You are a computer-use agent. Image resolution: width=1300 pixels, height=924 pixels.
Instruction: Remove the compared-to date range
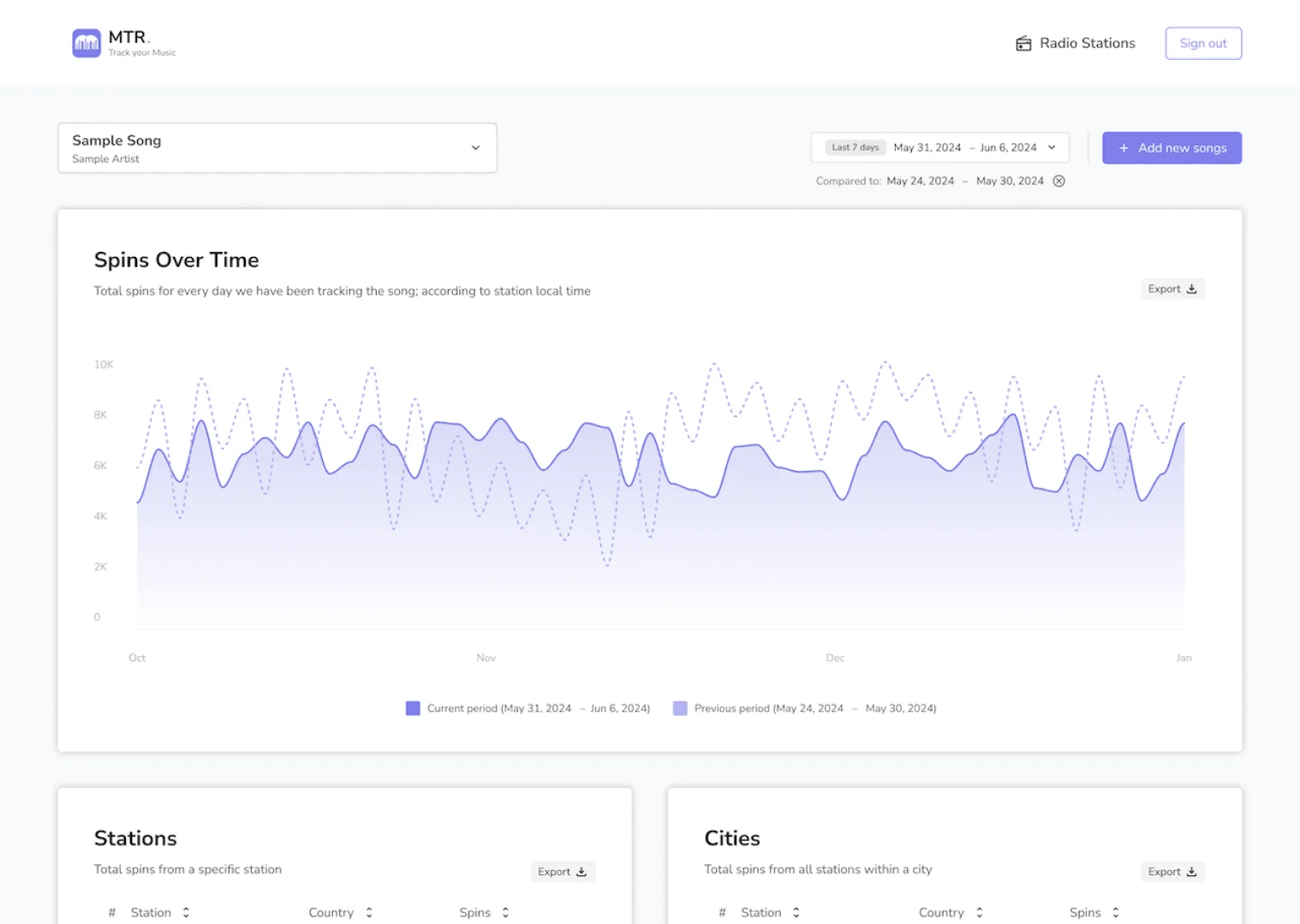pos(1059,181)
